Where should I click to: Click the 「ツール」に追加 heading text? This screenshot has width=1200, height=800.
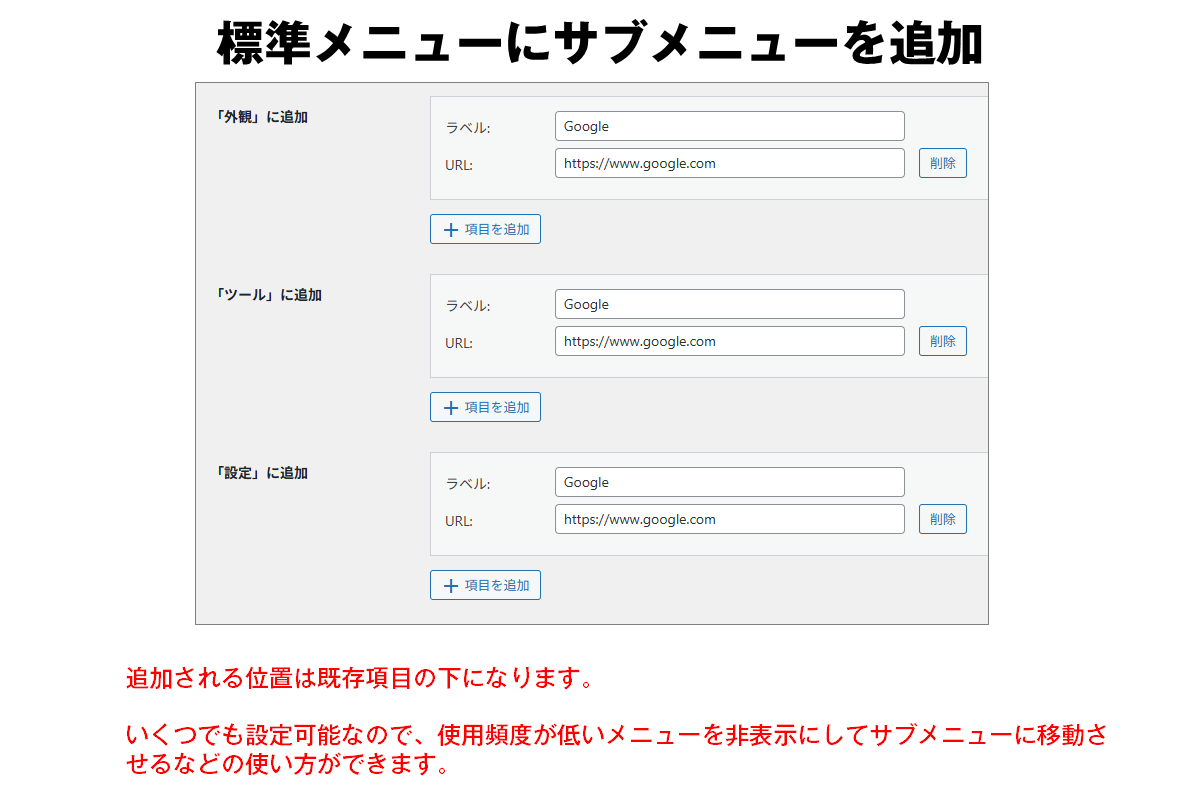[x=269, y=295]
